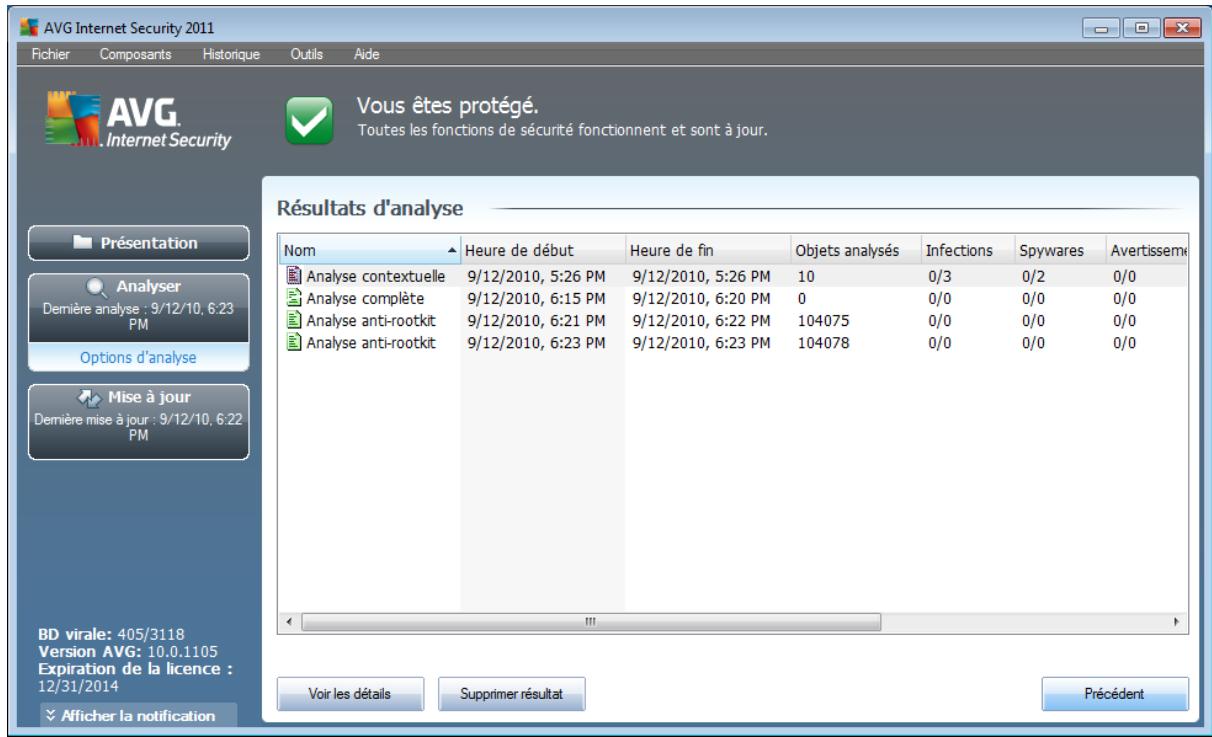
Task: Sort by Infections column header
Action: (x=967, y=250)
